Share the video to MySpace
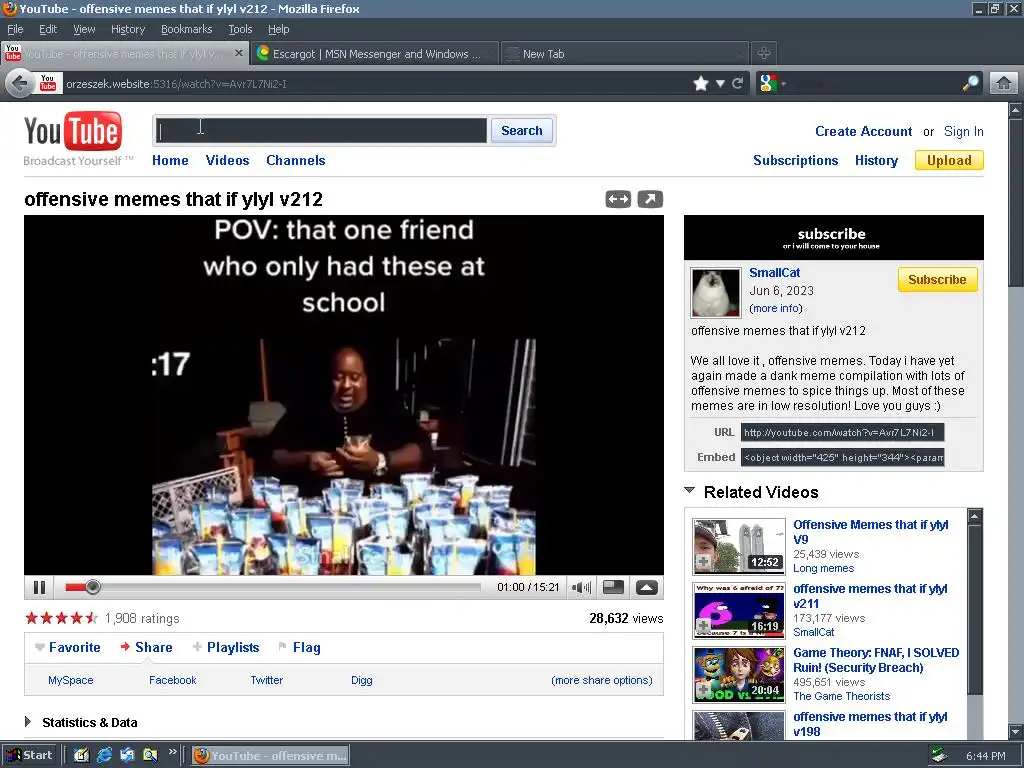Image resolution: width=1024 pixels, height=768 pixels. click(x=71, y=680)
